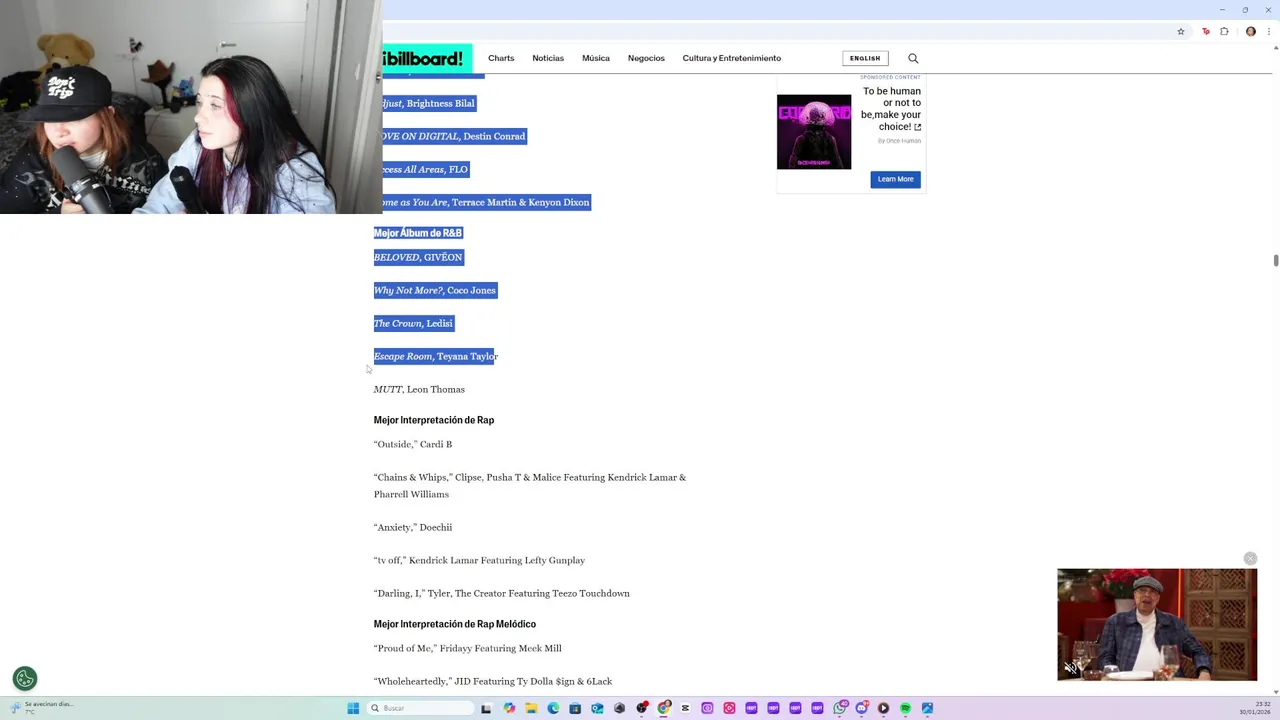
Task: Click Learn More on the ad
Action: [895, 179]
